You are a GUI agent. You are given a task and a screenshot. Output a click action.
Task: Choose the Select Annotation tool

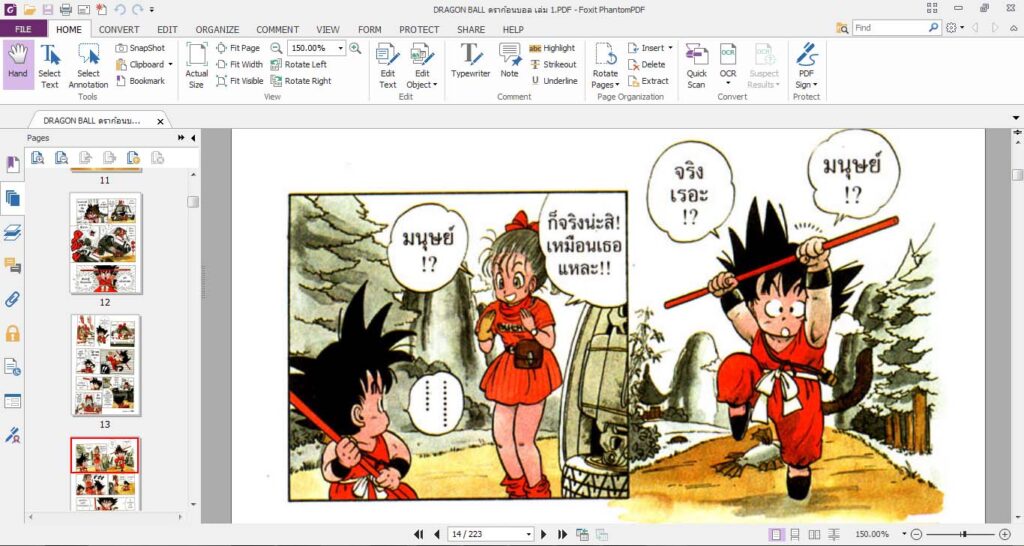point(88,66)
